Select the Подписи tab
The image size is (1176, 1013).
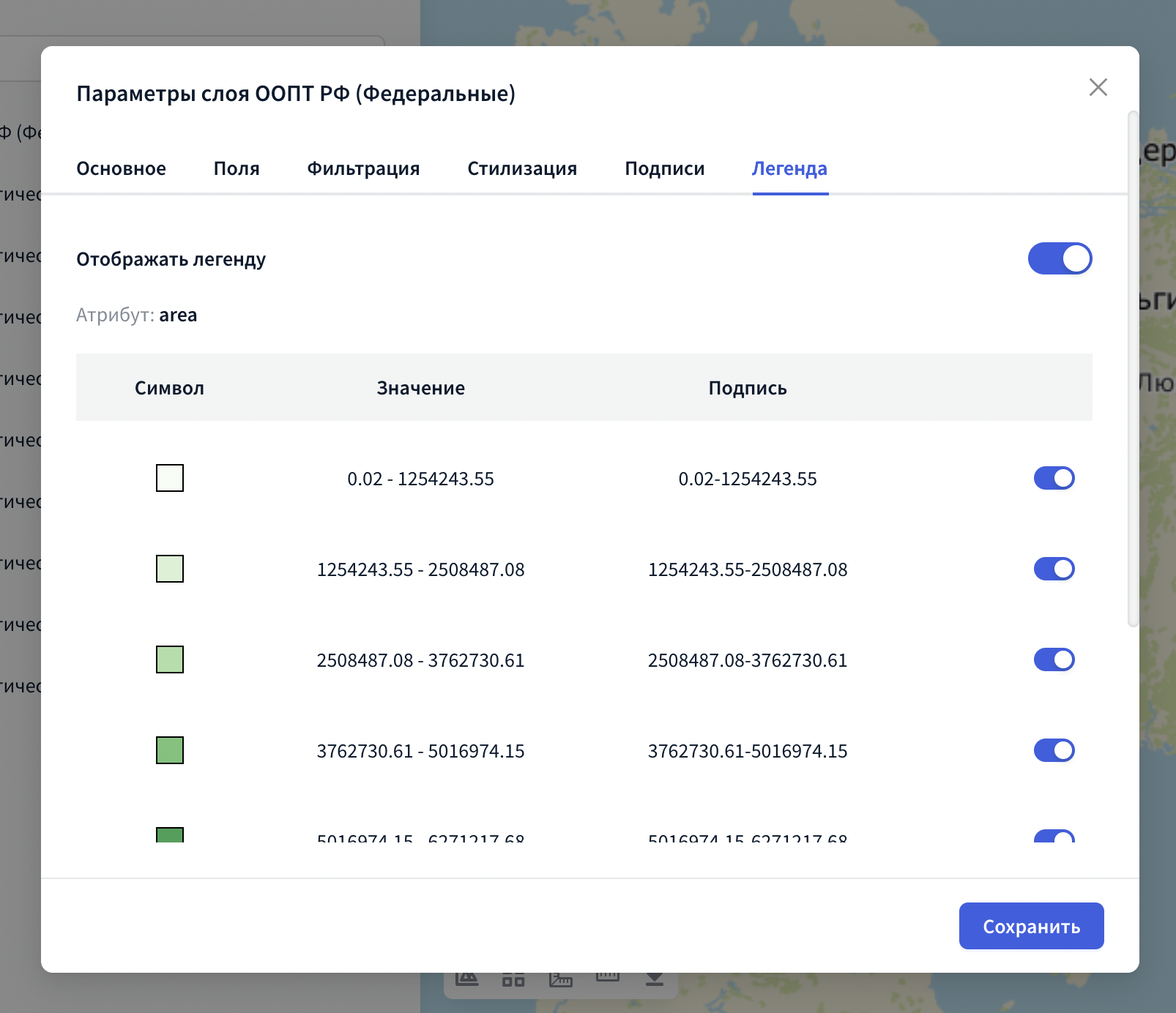pos(664,169)
